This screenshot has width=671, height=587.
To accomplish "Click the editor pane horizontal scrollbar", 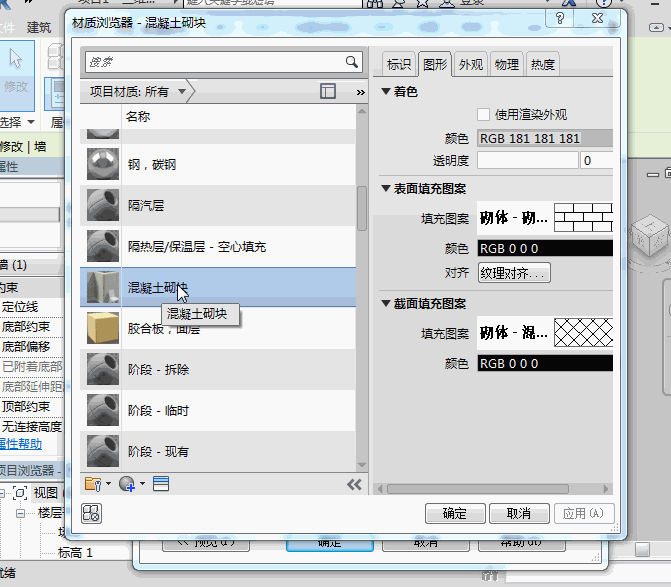I will pyautogui.click(x=478, y=489).
